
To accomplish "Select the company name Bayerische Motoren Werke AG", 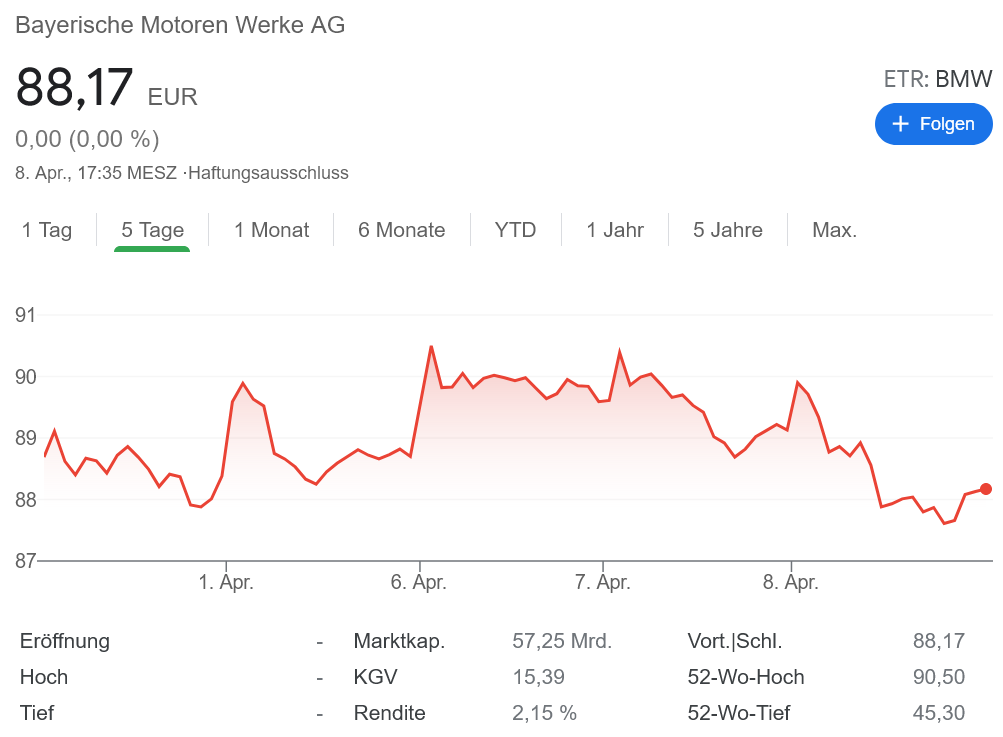I will 179,24.
